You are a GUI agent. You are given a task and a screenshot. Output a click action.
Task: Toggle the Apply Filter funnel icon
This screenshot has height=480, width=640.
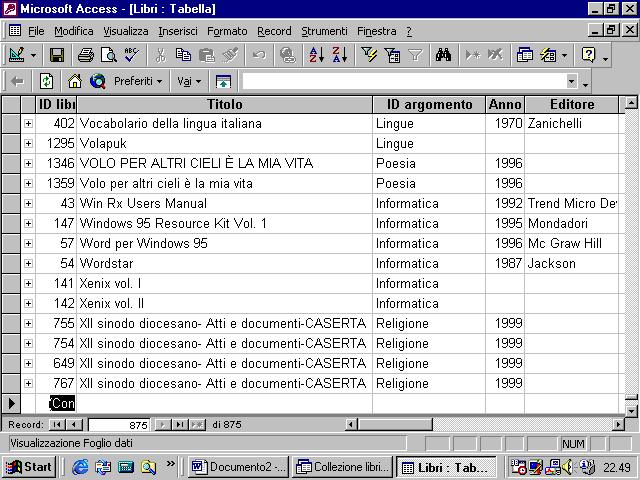pyautogui.click(x=415, y=55)
